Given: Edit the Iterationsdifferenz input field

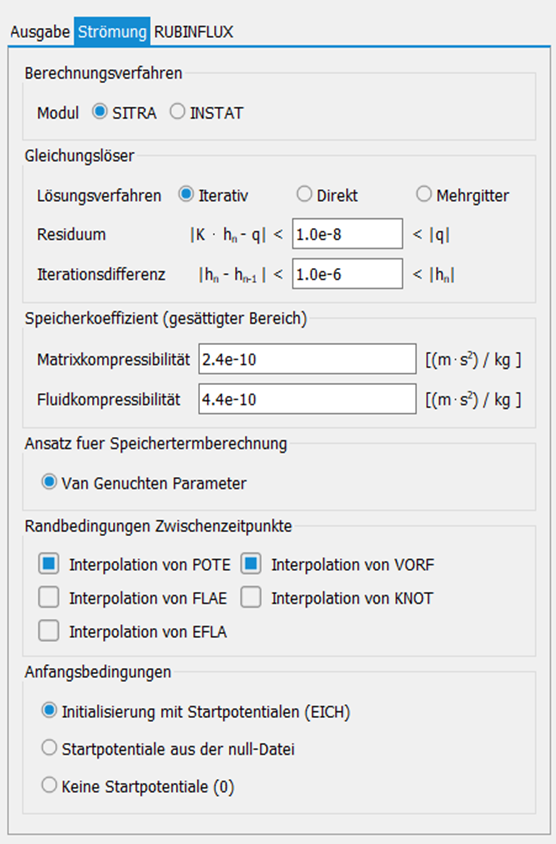Looking at the screenshot, I should (347, 273).
